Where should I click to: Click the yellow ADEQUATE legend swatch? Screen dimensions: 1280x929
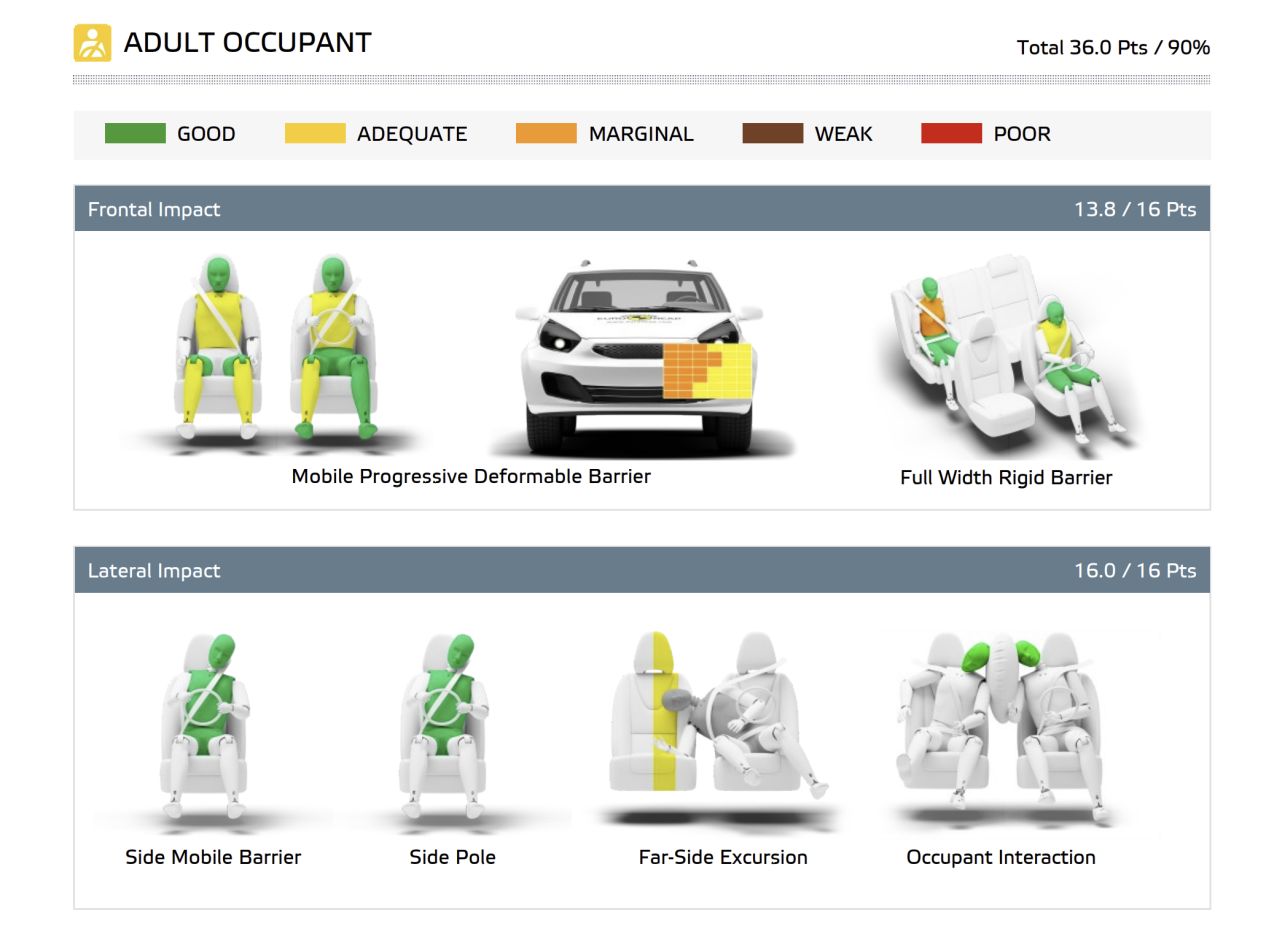click(315, 134)
